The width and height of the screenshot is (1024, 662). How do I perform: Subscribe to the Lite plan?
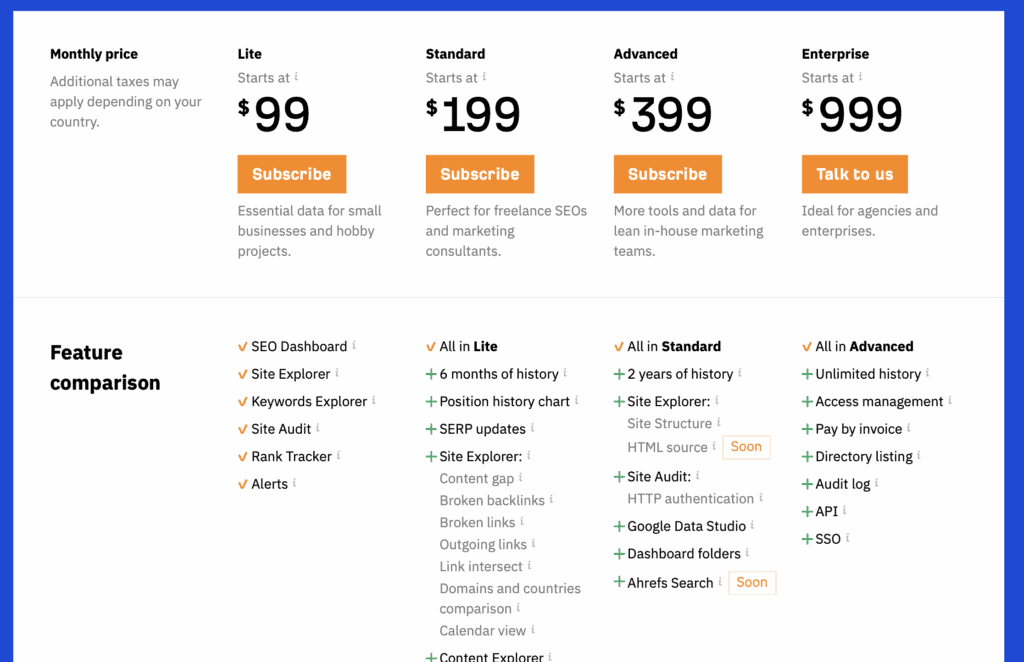pos(292,174)
